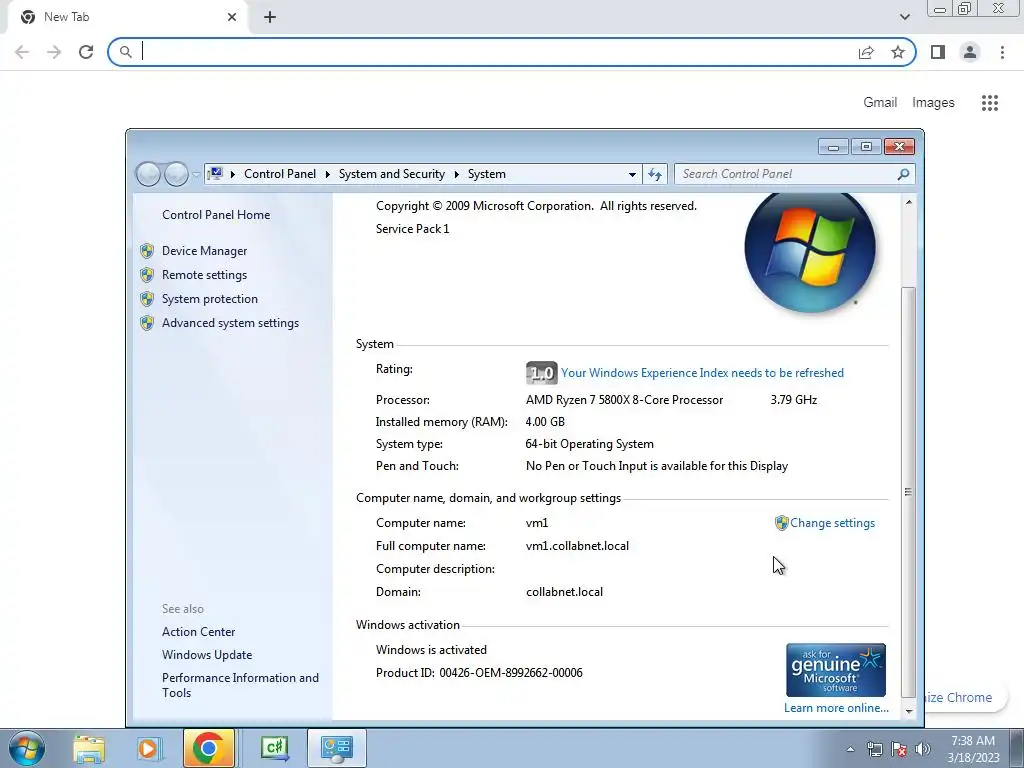This screenshot has height=768, width=1024.
Task: Click the Device Manager shield icon
Action: click(147, 251)
